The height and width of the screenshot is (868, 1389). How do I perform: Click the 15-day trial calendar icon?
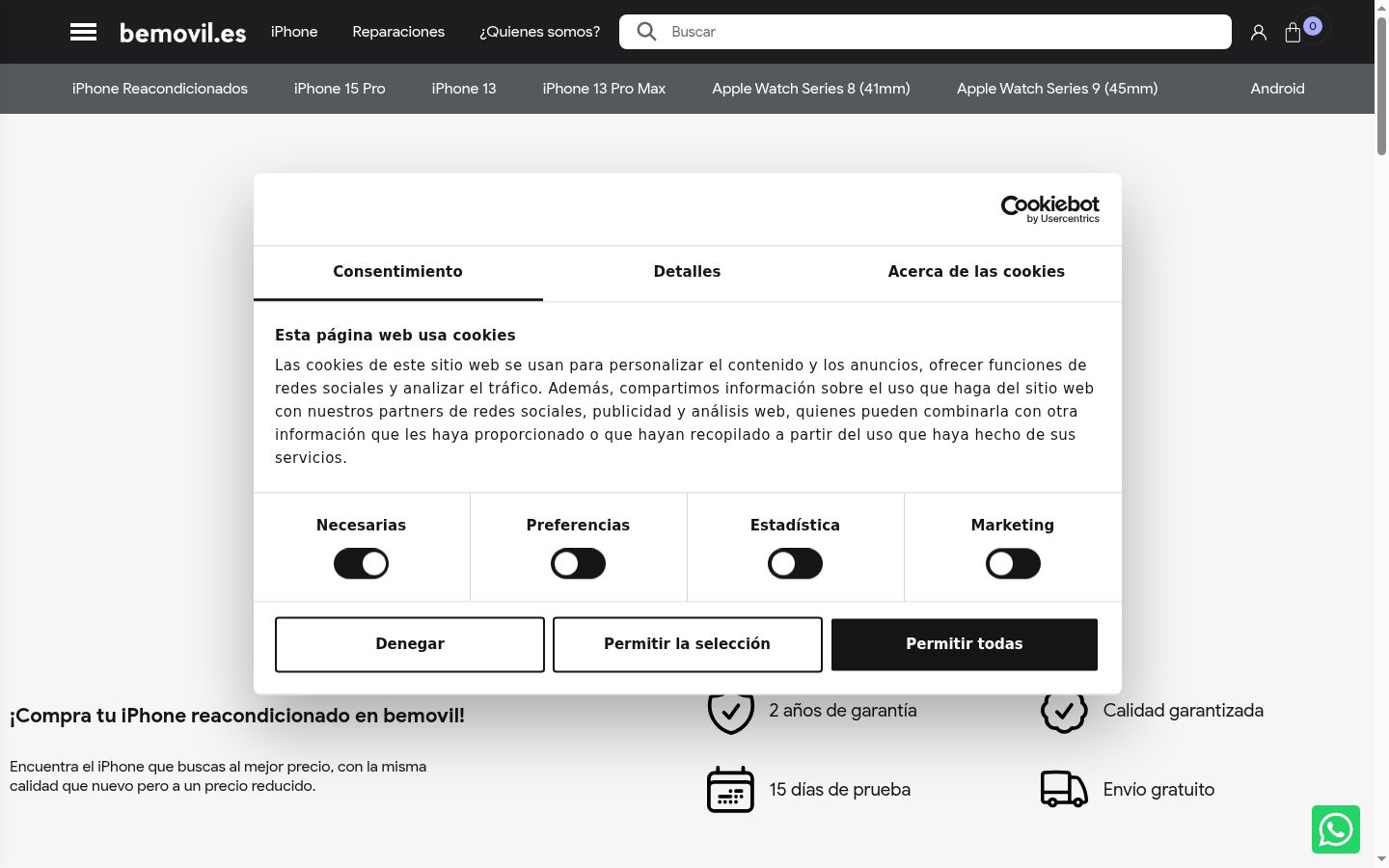pyautogui.click(x=731, y=790)
